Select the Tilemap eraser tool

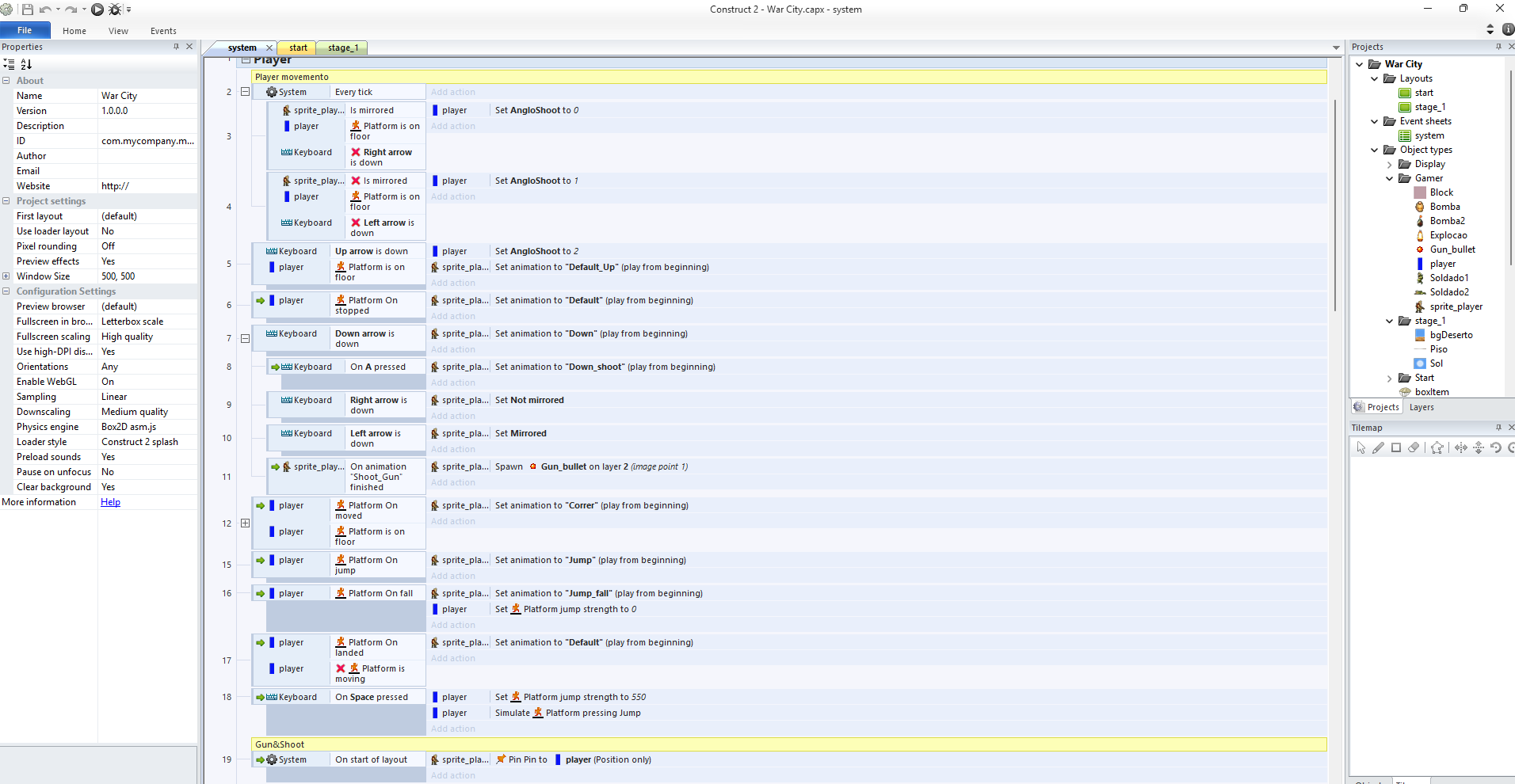(1414, 448)
